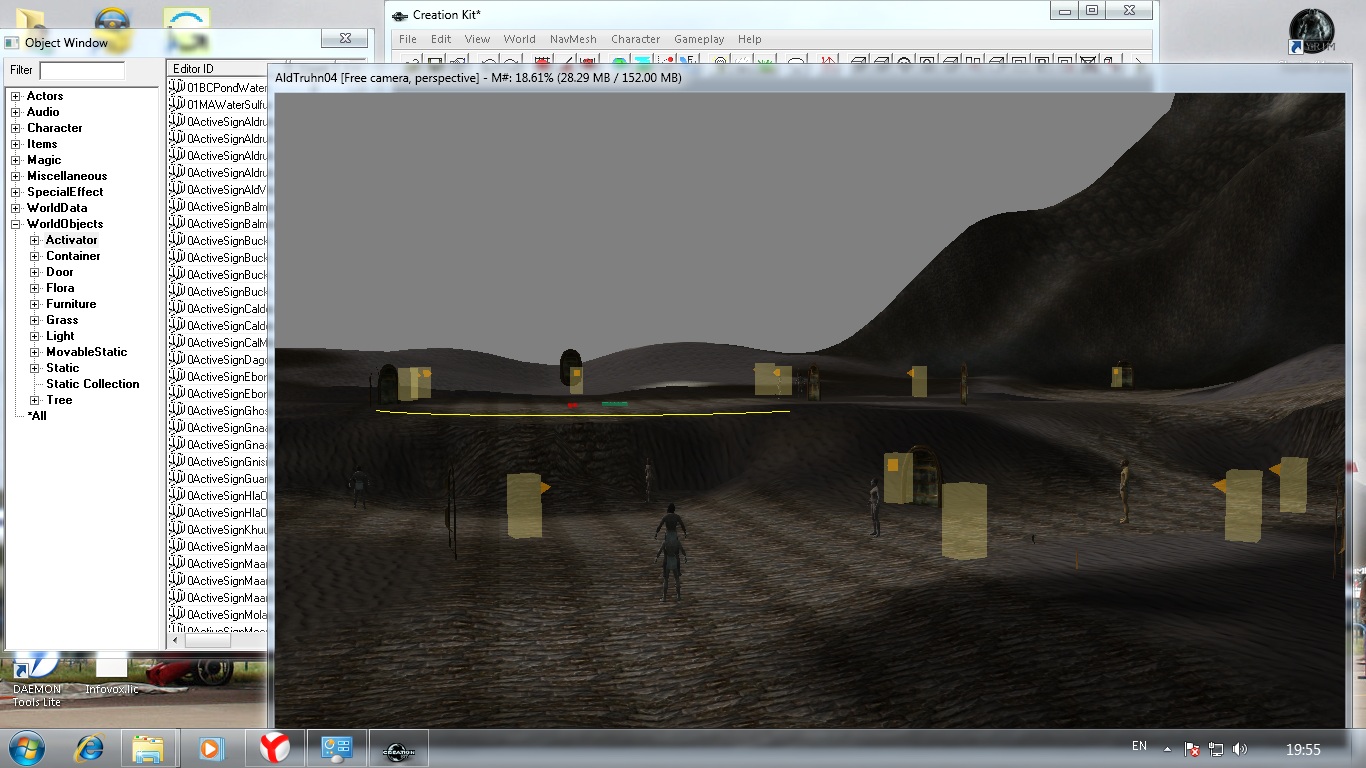The height and width of the screenshot is (768, 1366).
Task: Open Windows Media Player from the taskbar
Action: tap(211, 748)
